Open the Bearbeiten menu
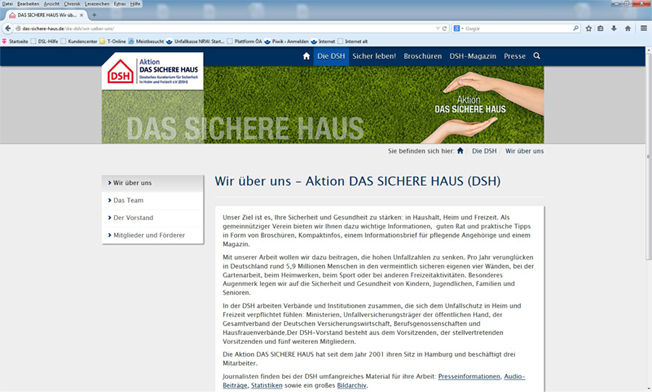Viewport: 652px width, 392px height. (x=28, y=4)
